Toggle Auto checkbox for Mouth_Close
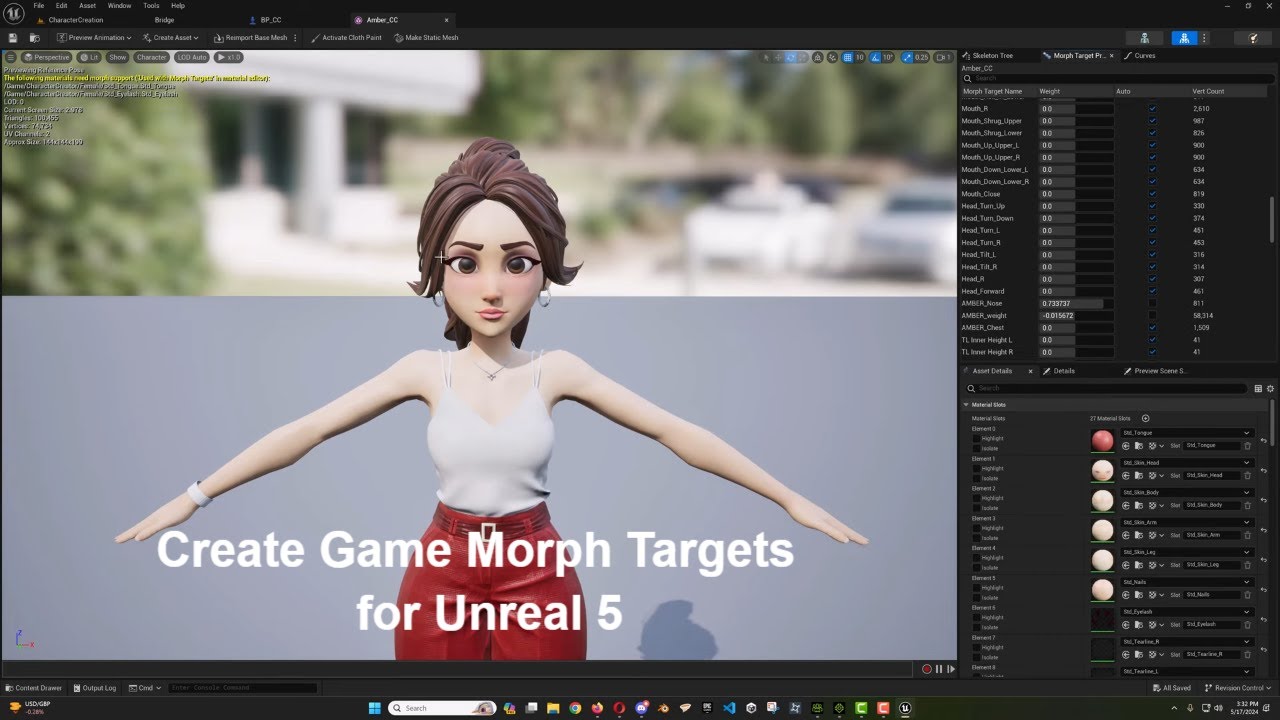1280x720 pixels. pos(1152,194)
